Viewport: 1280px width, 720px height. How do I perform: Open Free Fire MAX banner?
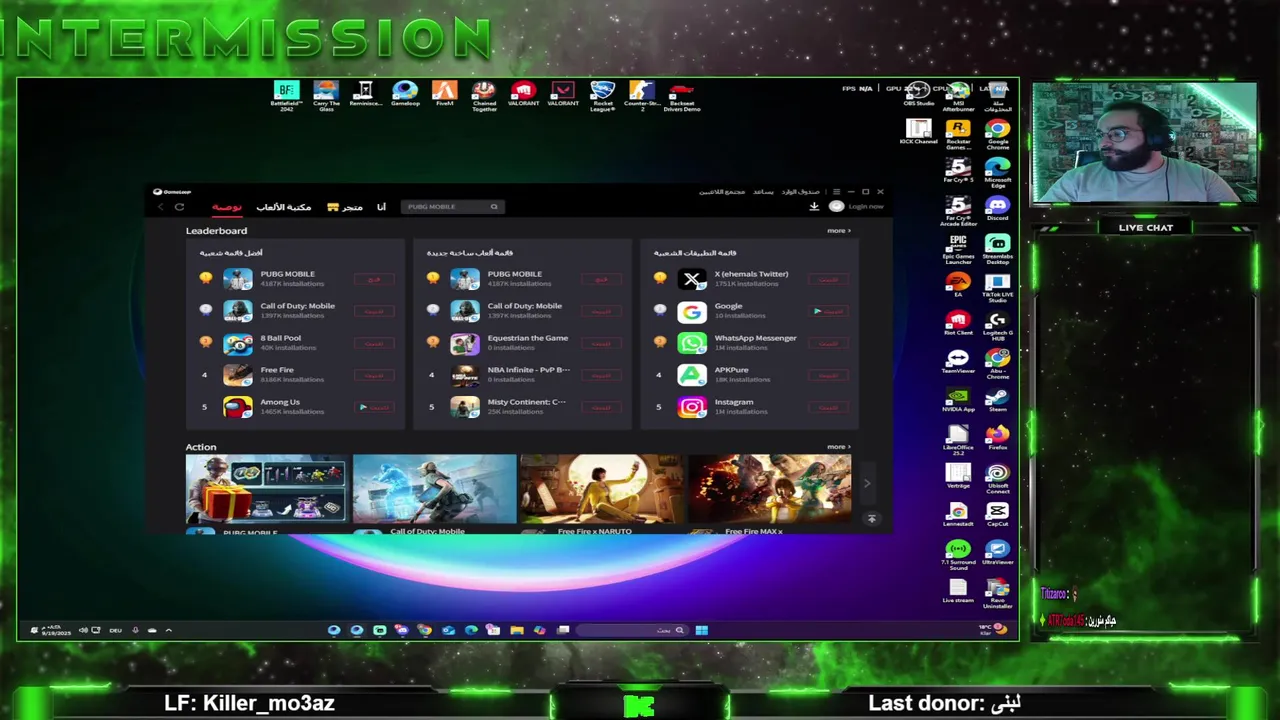[x=769, y=489]
